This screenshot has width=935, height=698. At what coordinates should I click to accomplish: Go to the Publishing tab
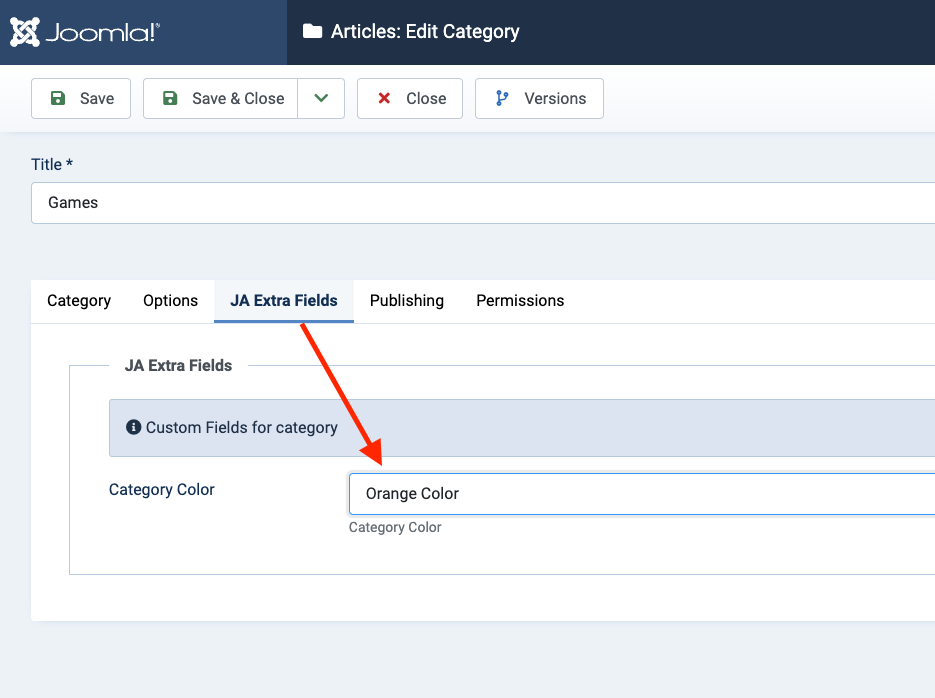click(406, 300)
